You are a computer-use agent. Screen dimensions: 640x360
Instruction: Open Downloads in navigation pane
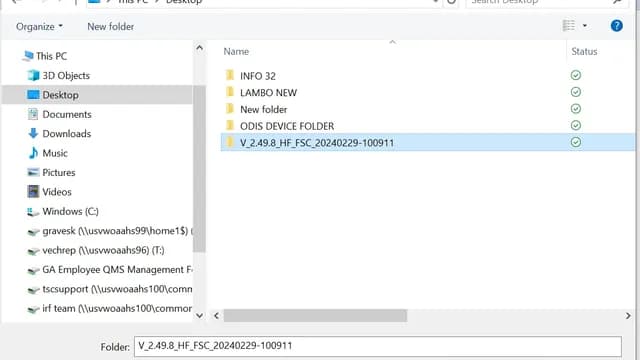click(x=67, y=133)
